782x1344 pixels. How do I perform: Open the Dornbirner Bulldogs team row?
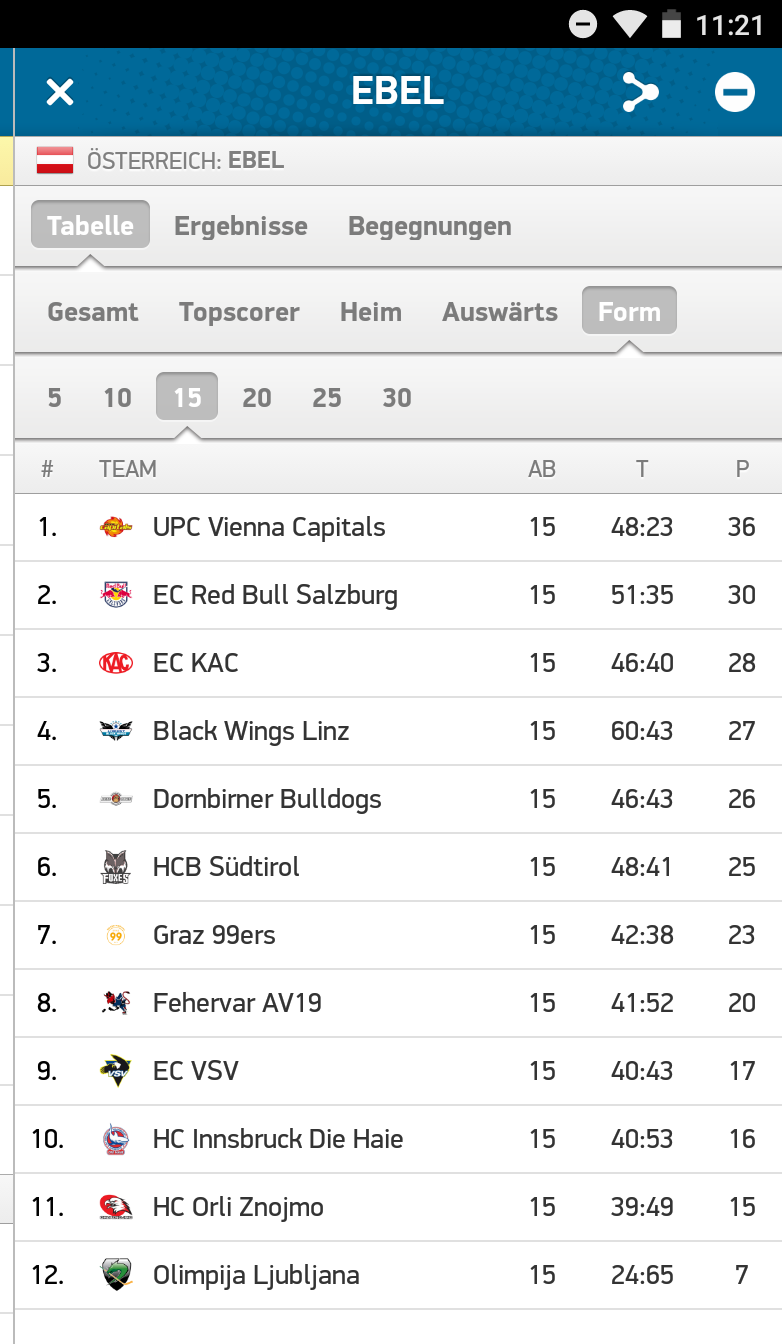[267, 799]
